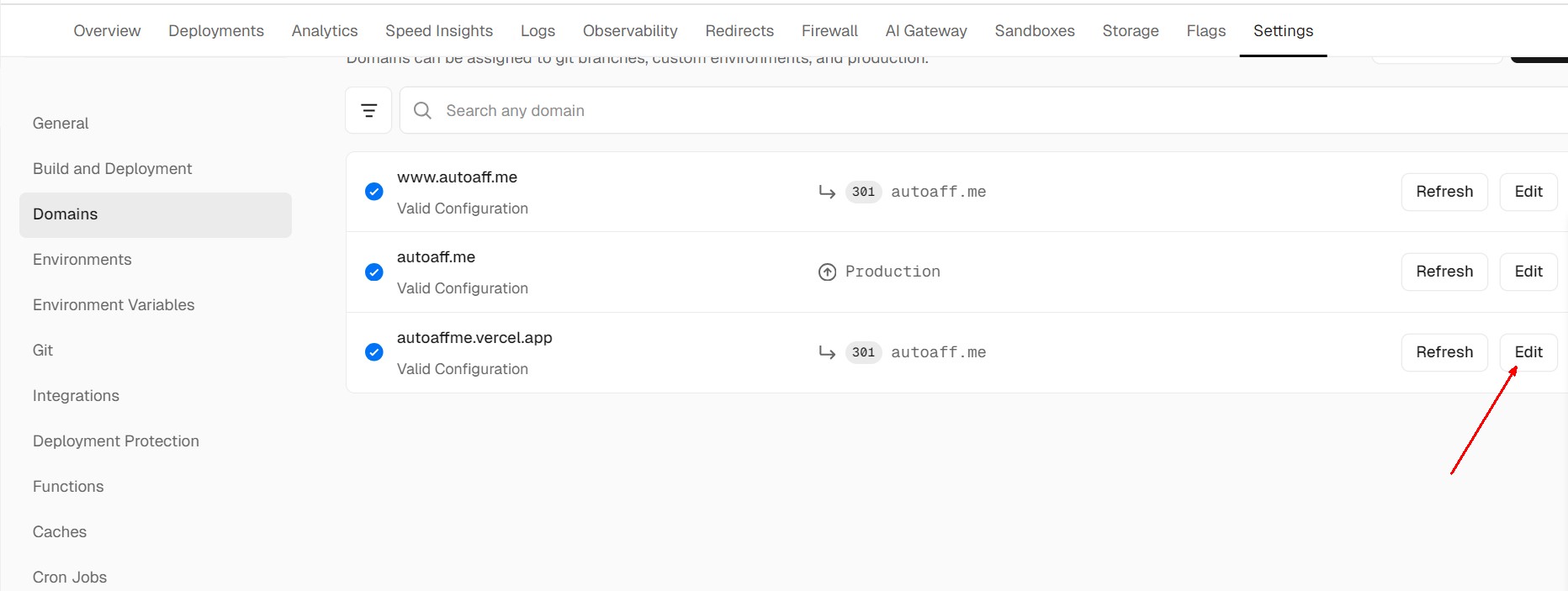1568x591 pixels.
Task: Open the AI Gateway tab
Action: tap(926, 31)
